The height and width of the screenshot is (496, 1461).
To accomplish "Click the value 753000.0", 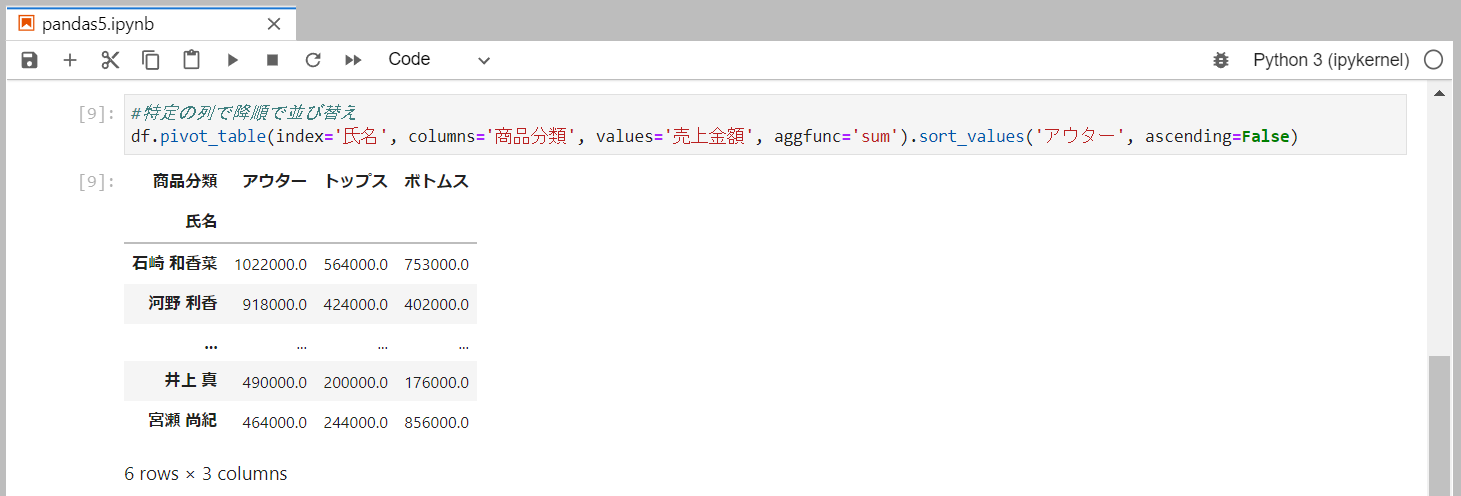I will 436,265.
